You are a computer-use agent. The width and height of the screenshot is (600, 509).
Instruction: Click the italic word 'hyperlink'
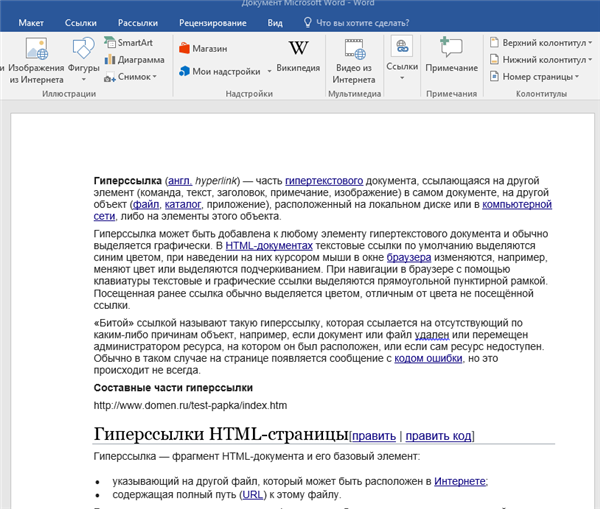pyautogui.click(x=216, y=181)
